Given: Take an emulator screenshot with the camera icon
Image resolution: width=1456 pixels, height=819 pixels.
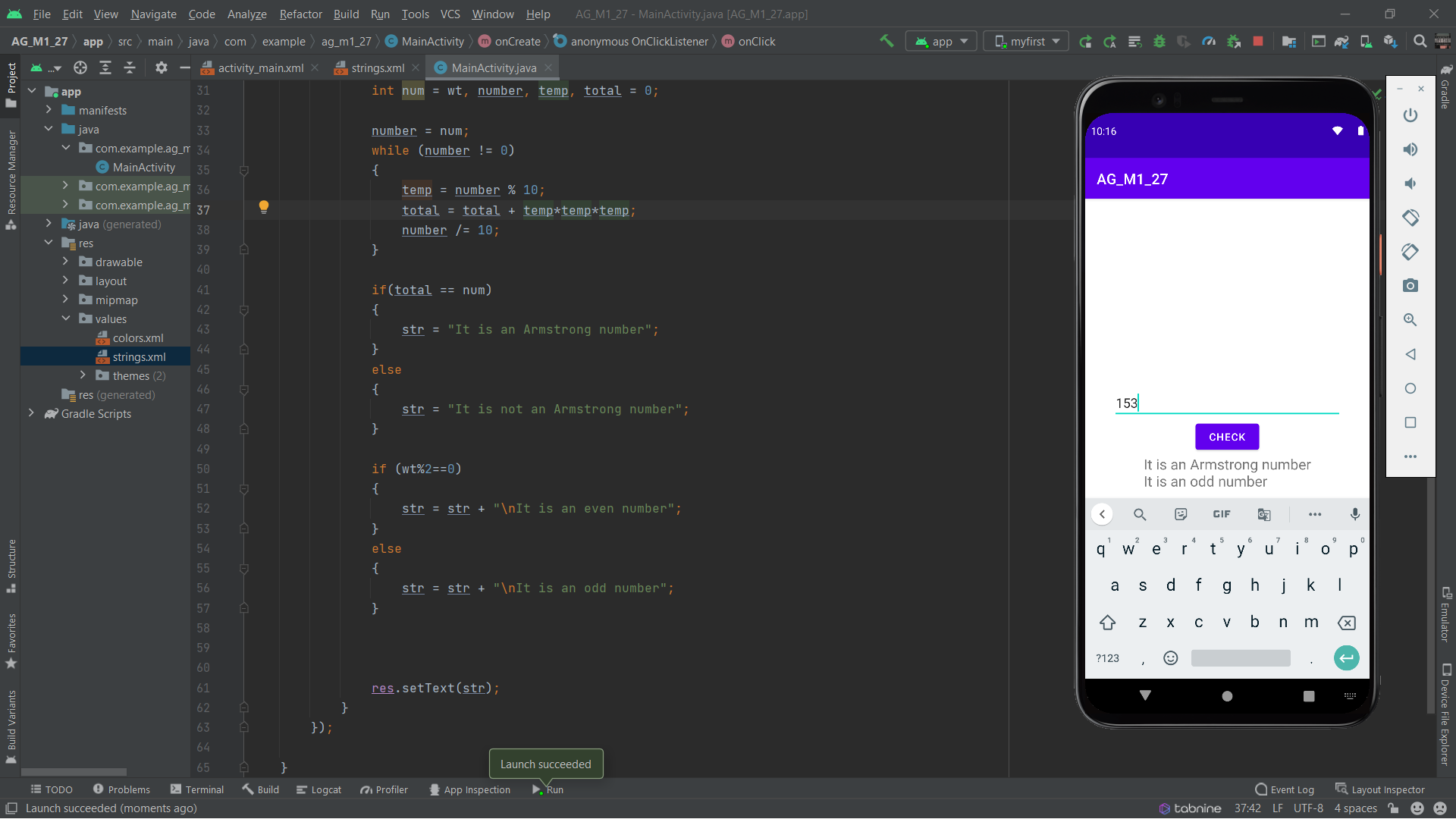Looking at the screenshot, I should (1410, 286).
